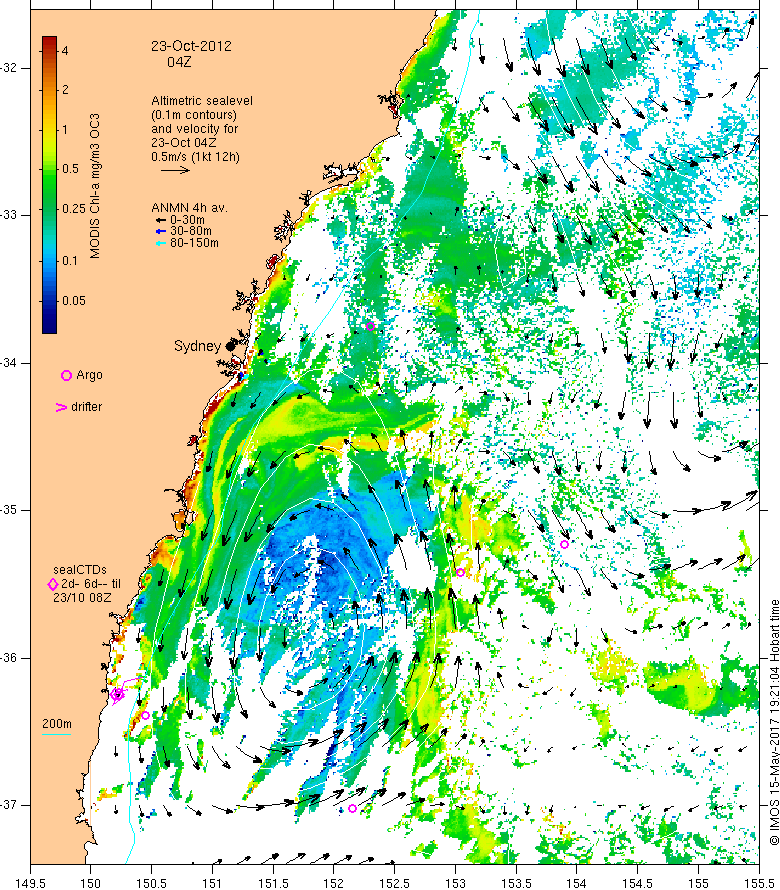780x890 pixels.
Task: Click the 'MODIS Chl-a mg/m3 OC3' vertical label
Action: 95,186
